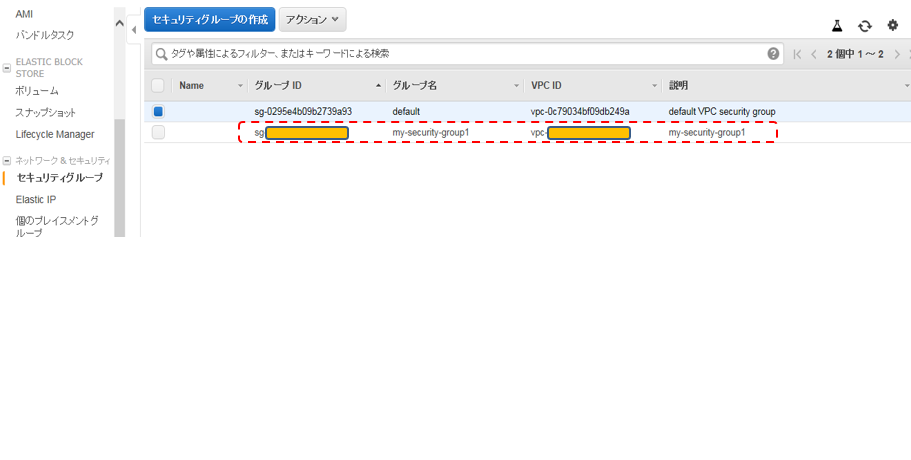Click the グループ名 column header
911x460 pixels.
(414, 86)
